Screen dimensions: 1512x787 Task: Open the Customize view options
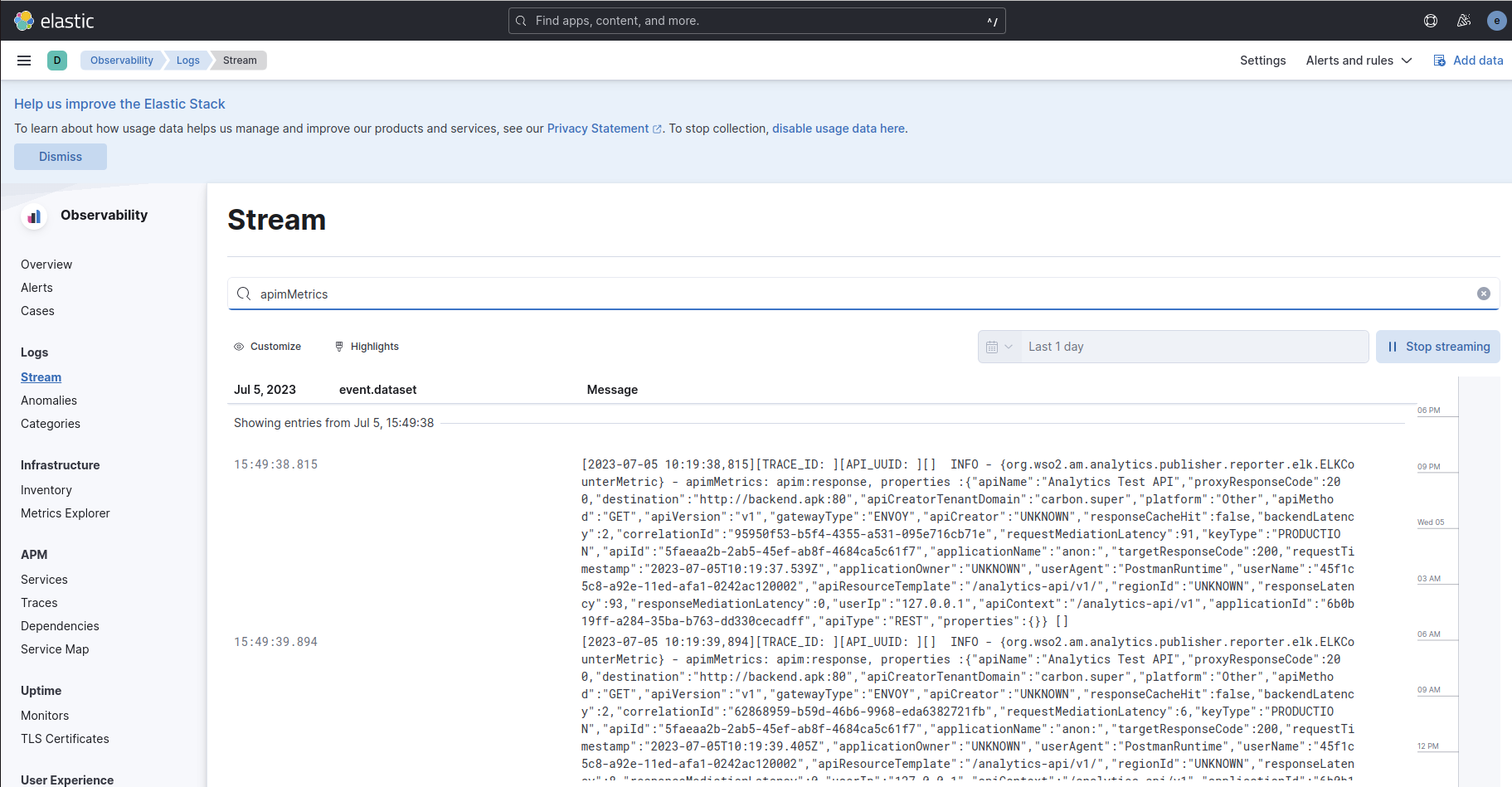267,347
